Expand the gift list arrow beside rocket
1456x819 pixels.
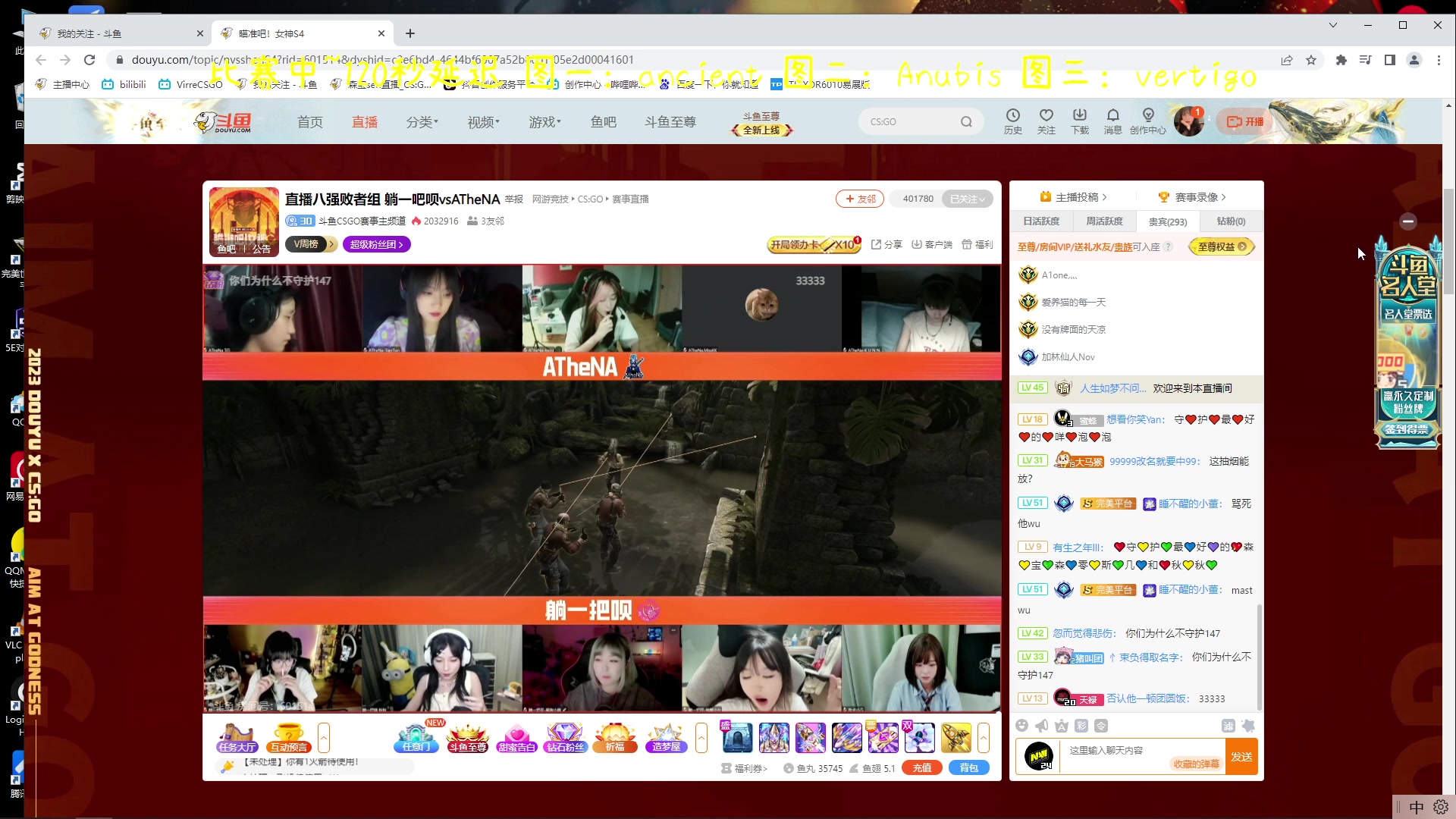[x=984, y=737]
